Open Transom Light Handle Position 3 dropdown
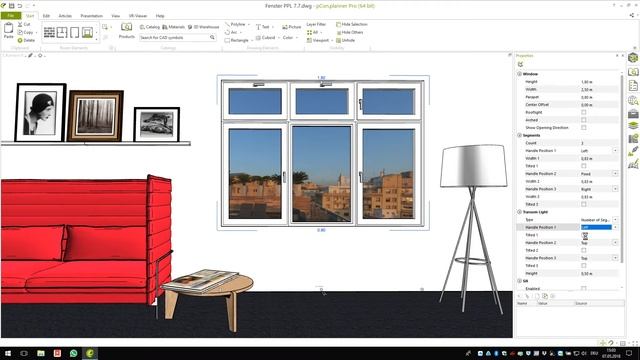The height and width of the screenshot is (360, 640). [615, 258]
